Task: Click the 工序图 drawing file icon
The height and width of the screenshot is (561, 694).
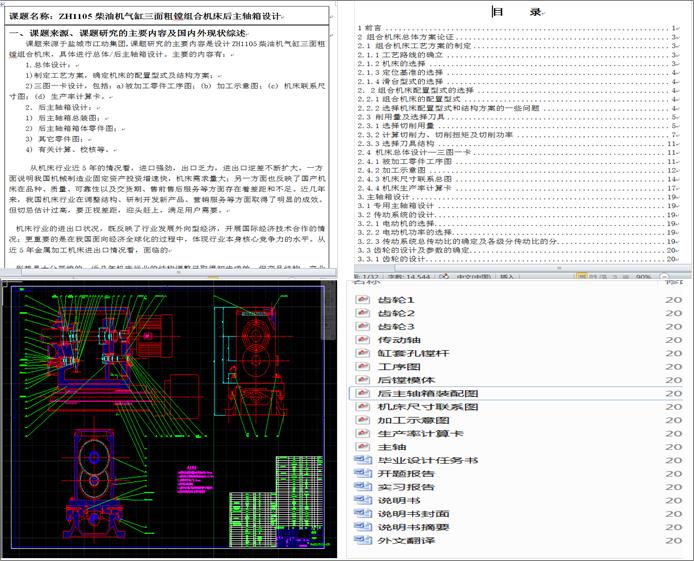Action: click(x=362, y=366)
